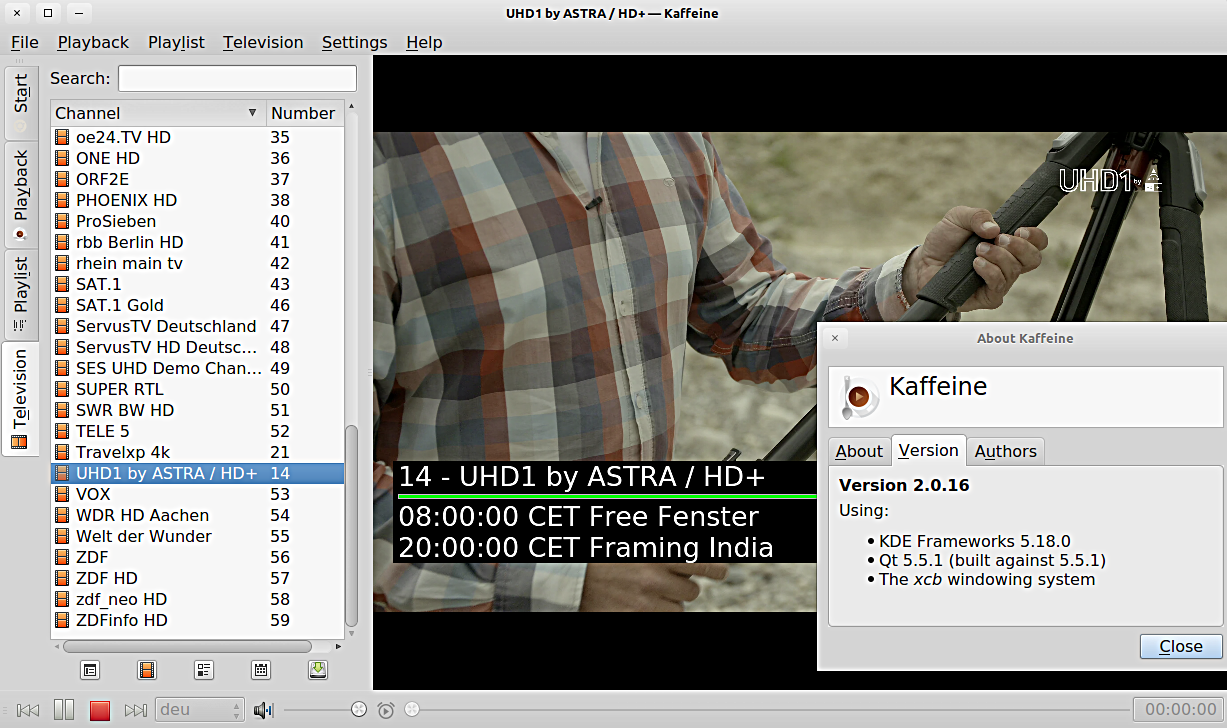Image resolution: width=1227 pixels, height=728 pixels.
Task: Switch to the Start side tab
Action: (x=20, y=103)
